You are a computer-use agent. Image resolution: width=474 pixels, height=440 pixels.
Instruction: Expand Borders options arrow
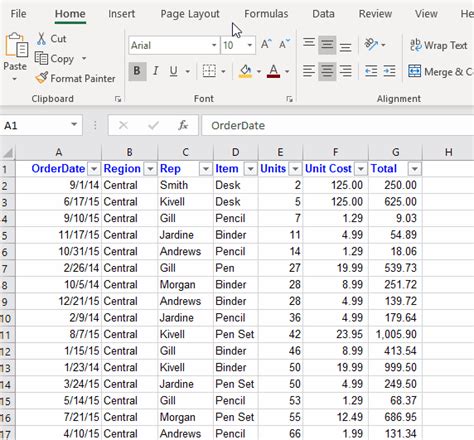point(223,71)
